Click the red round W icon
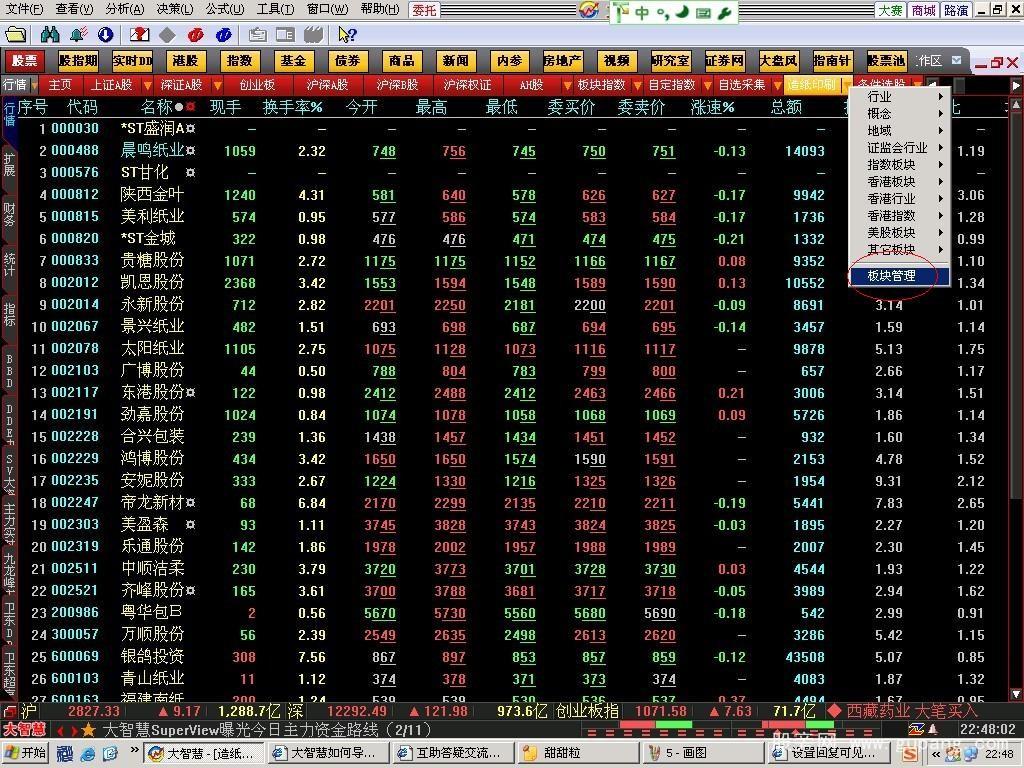The height and width of the screenshot is (768, 1024). pos(195,35)
